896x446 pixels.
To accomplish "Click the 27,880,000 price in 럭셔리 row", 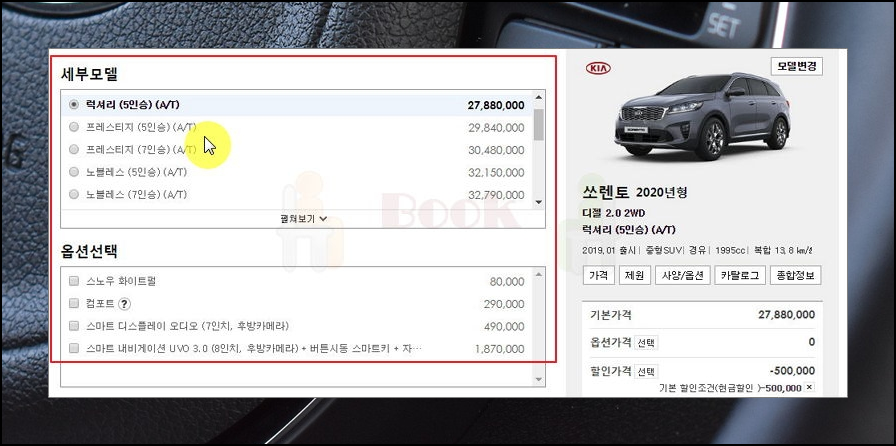I will [x=495, y=105].
